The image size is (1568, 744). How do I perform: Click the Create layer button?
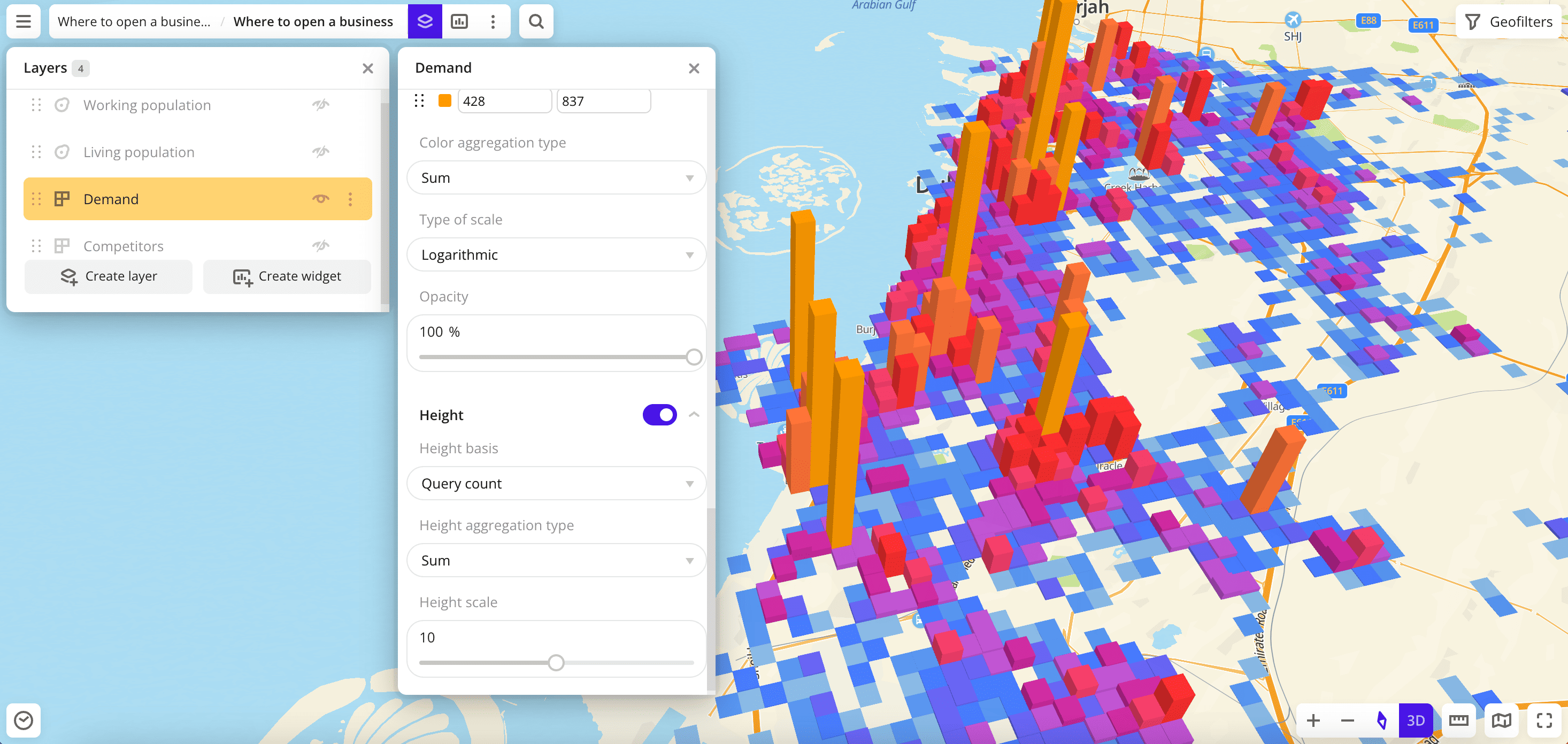pyautogui.click(x=109, y=277)
